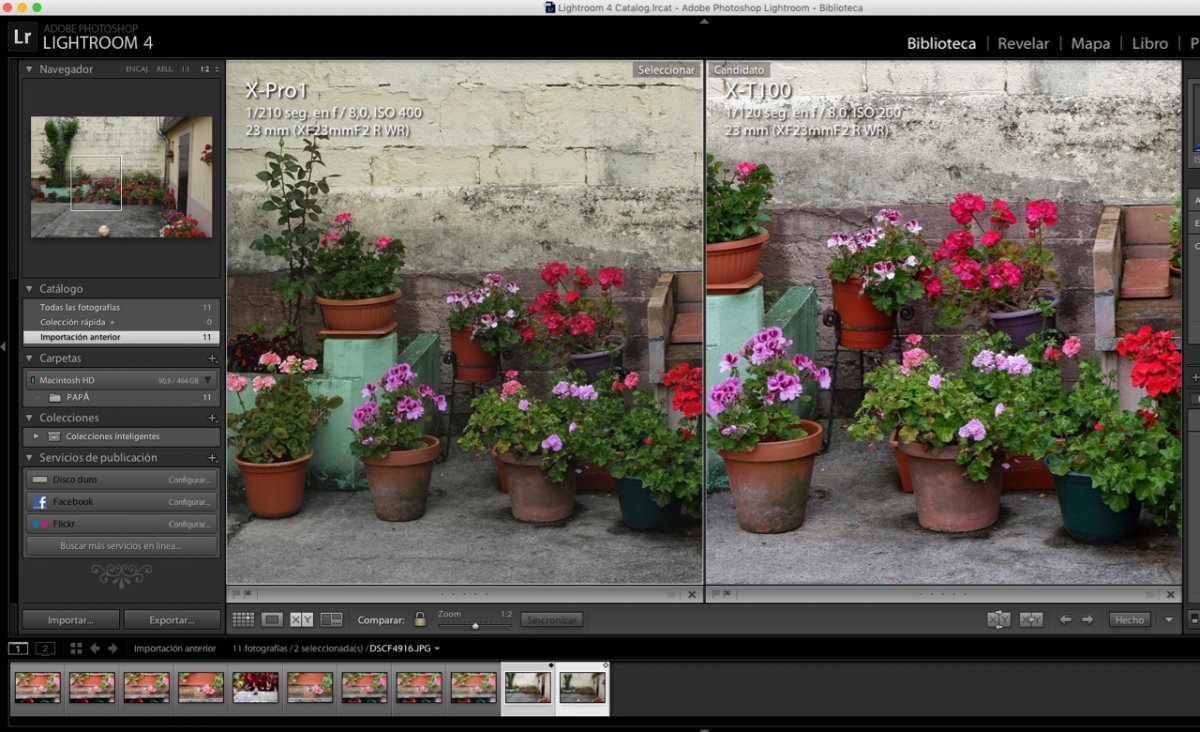Close the Candidato panel with its X
Viewport: 1200px width, 732px height.
1170,594
